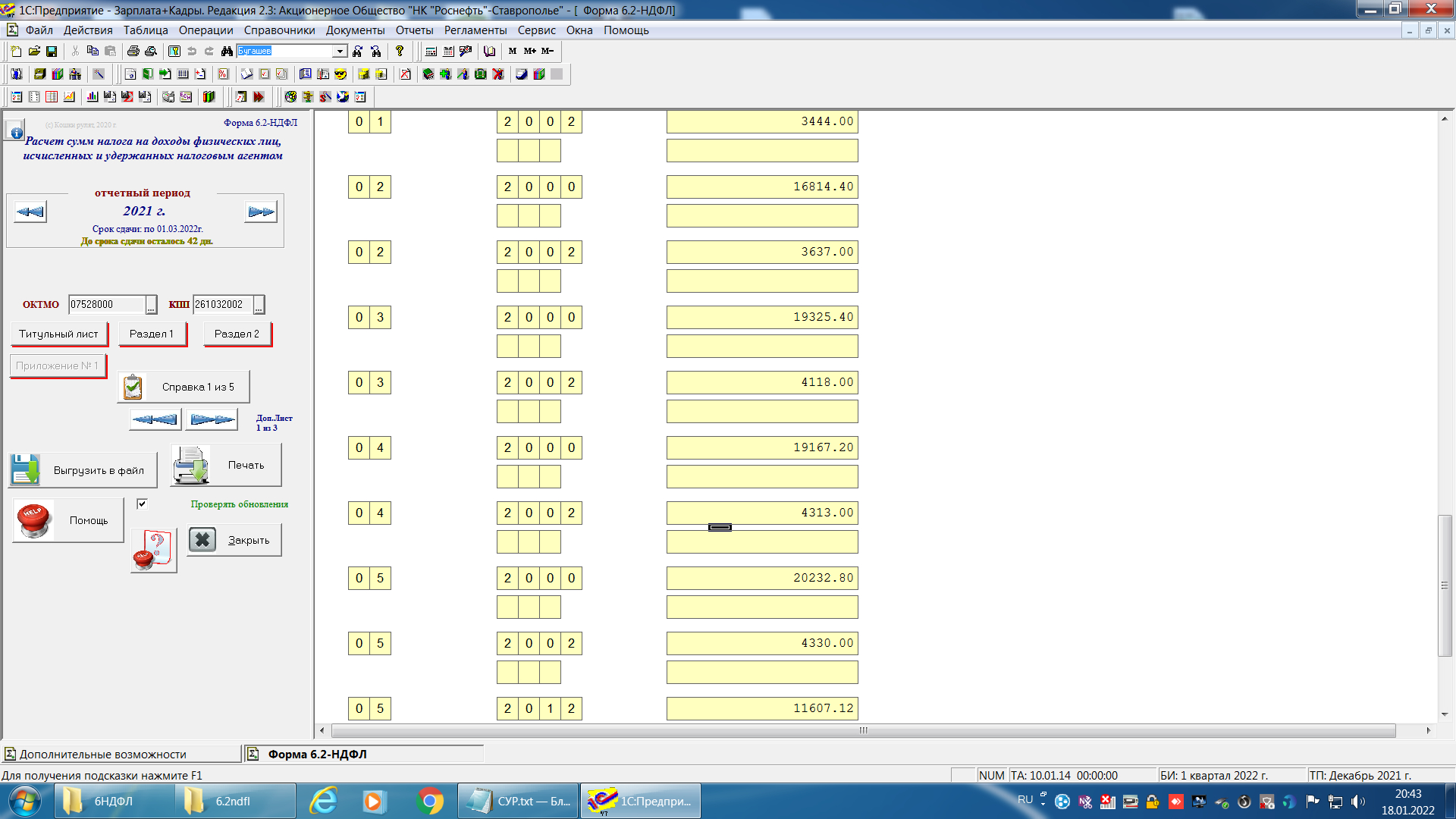The image size is (1456, 819).
Task: Click the 'Помощь' help button
Action: click(68, 520)
